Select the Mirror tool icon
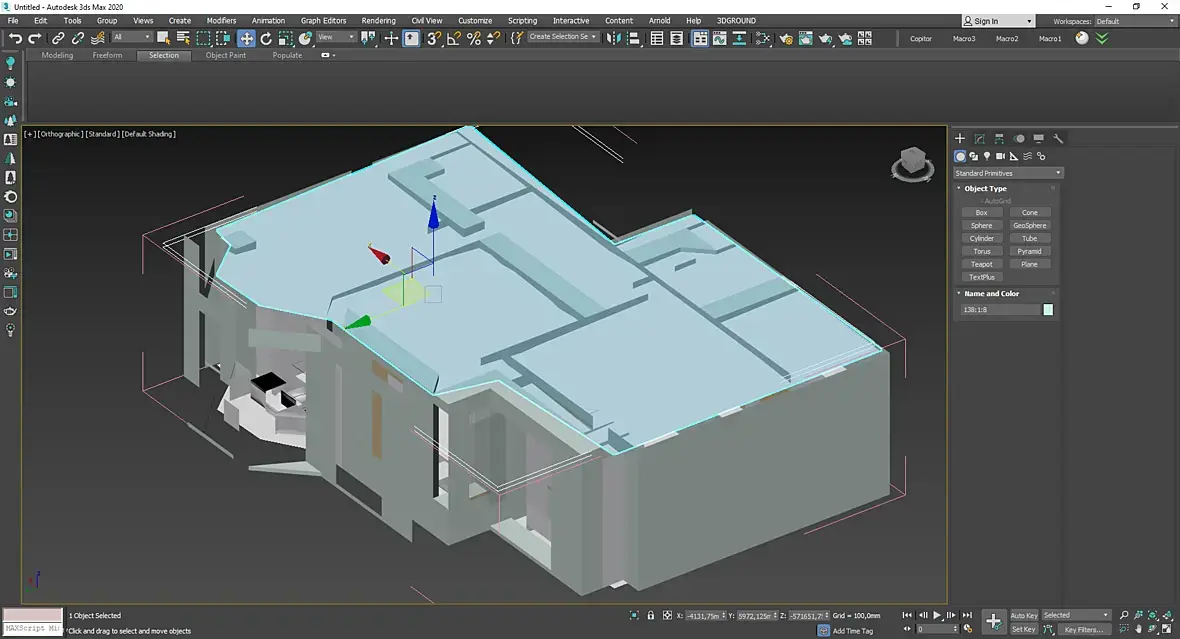 click(613, 38)
